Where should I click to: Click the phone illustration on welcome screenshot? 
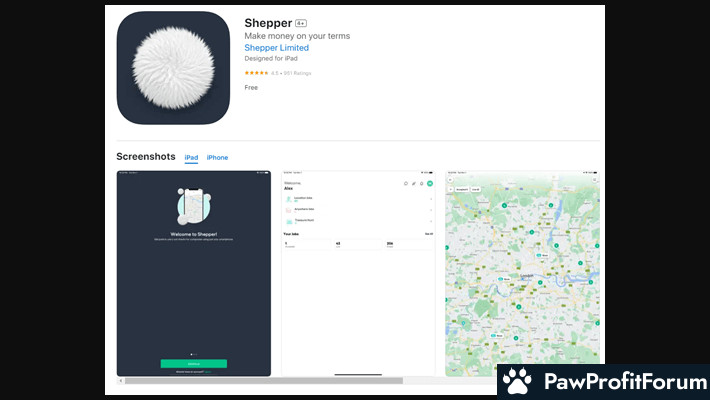tap(194, 205)
